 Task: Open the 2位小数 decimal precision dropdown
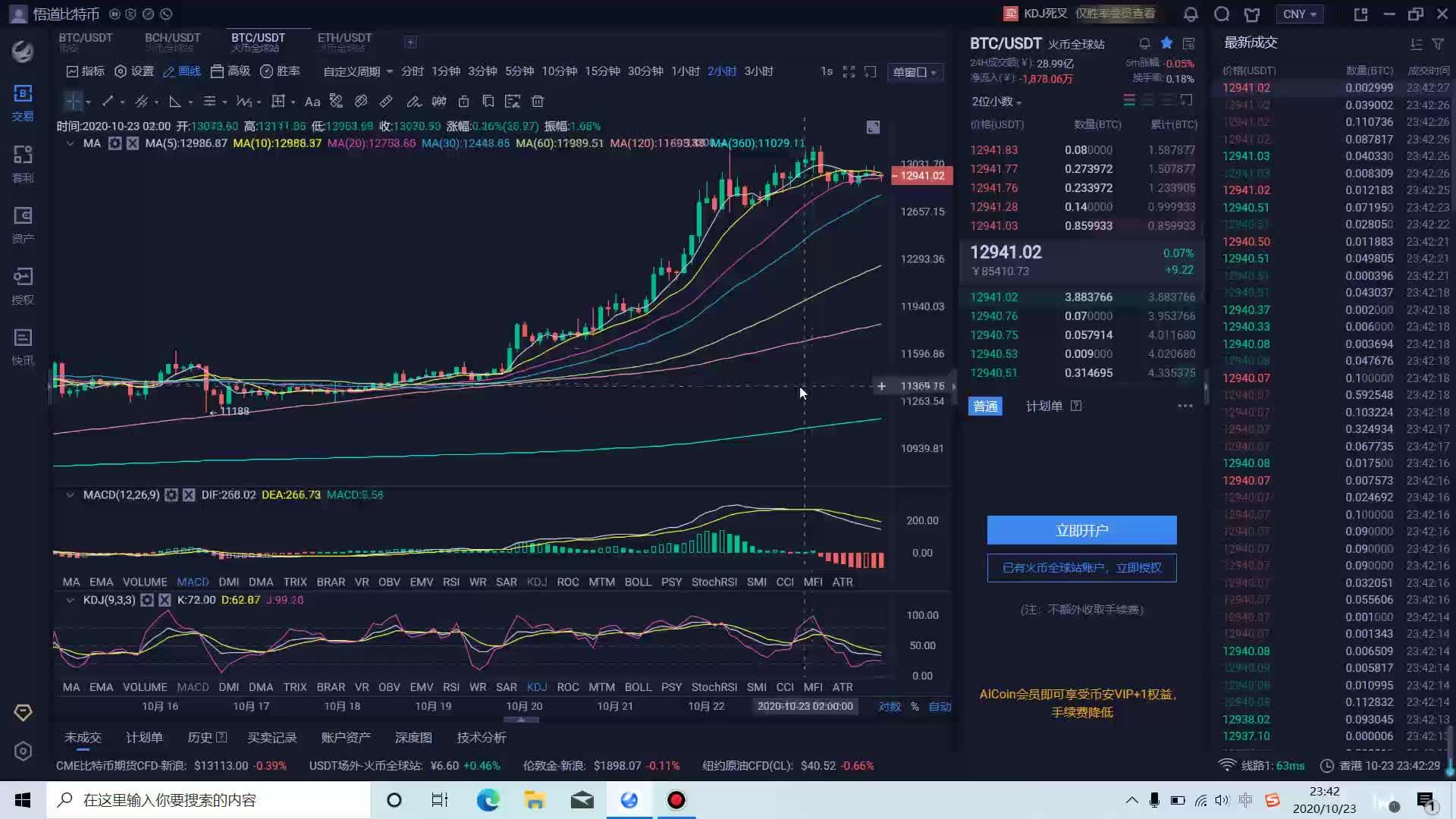tap(996, 101)
